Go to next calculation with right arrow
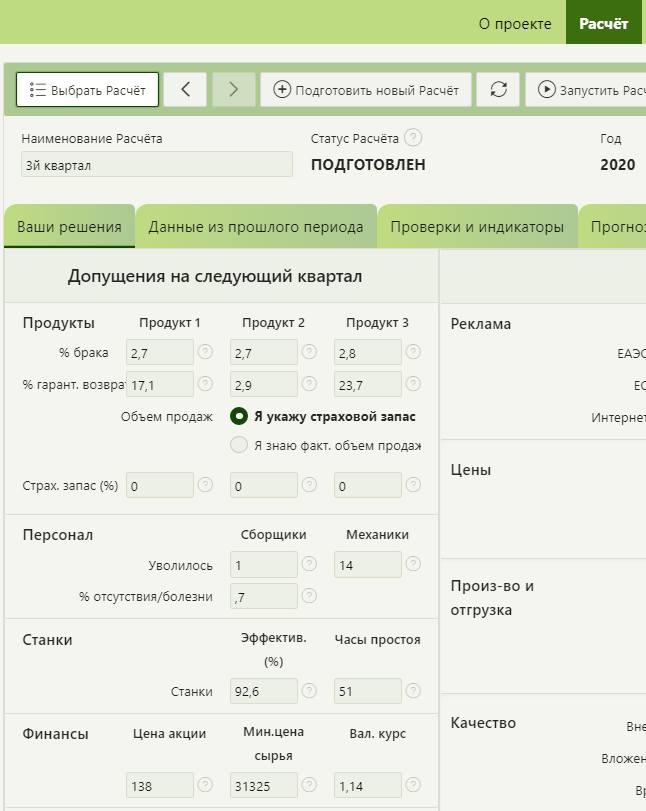Image resolution: width=646 pixels, height=811 pixels. click(x=233, y=90)
